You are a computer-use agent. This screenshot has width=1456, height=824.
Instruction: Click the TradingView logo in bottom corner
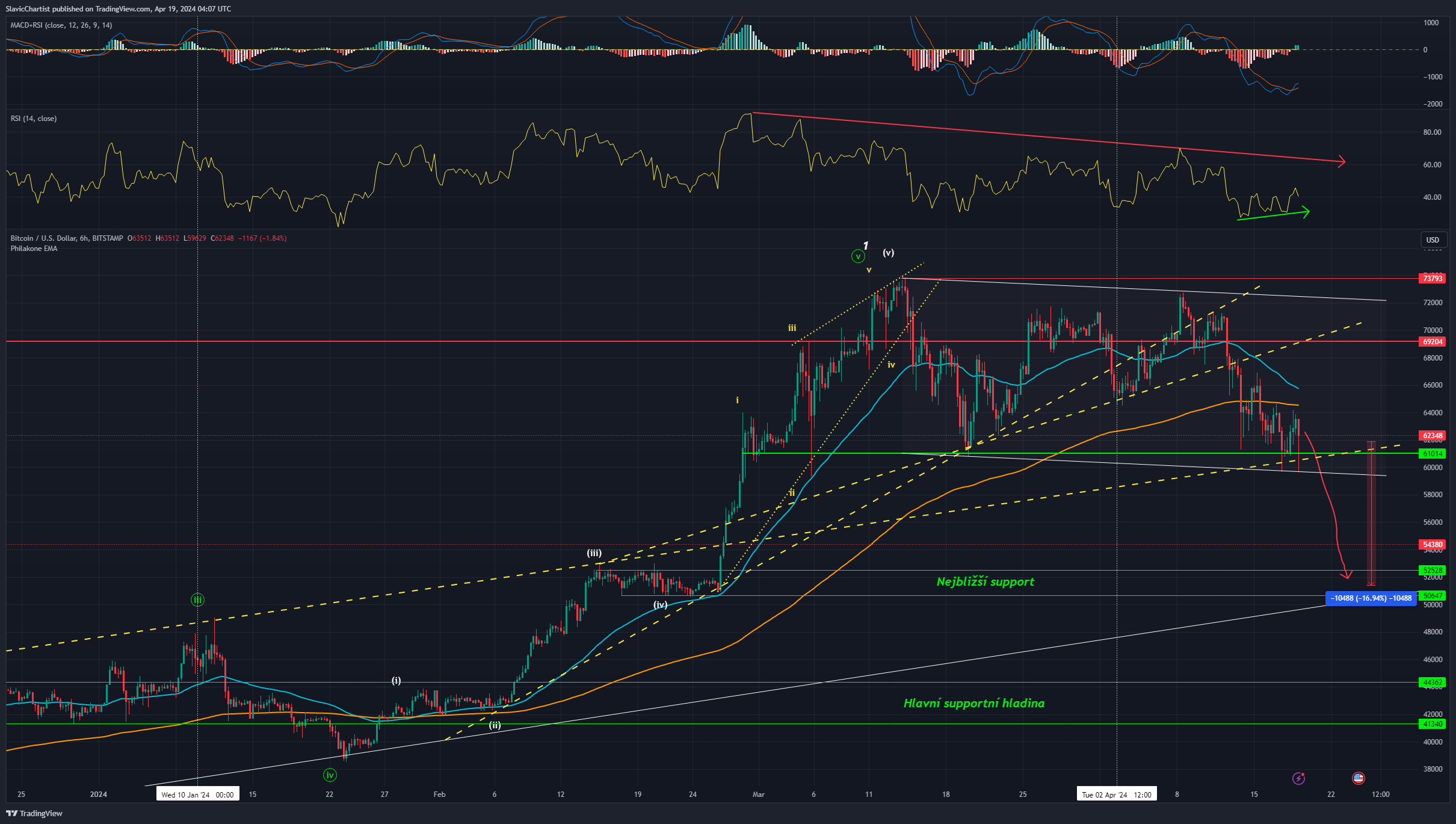[x=34, y=813]
